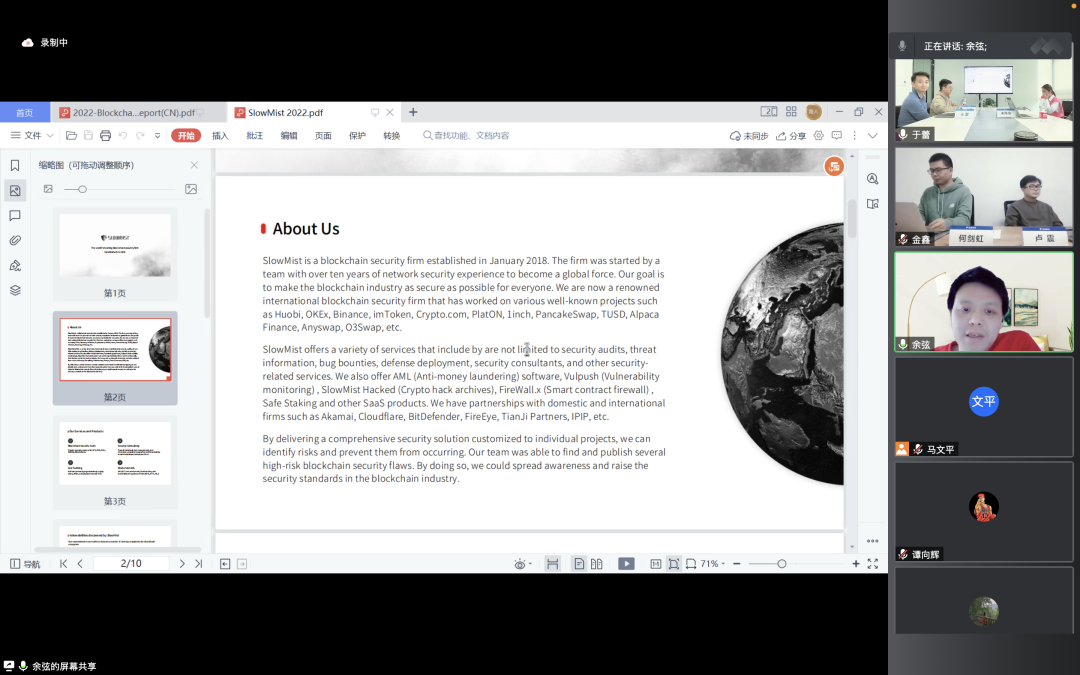The height and width of the screenshot is (675, 1080).
Task: Open the attachments paperclip icon
Action: click(x=14, y=240)
